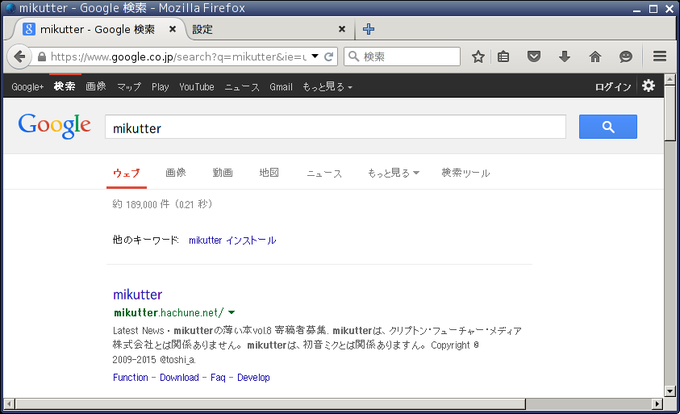Click 検索 in the black Google bar
Viewport: 680px width, 414px height.
point(65,86)
